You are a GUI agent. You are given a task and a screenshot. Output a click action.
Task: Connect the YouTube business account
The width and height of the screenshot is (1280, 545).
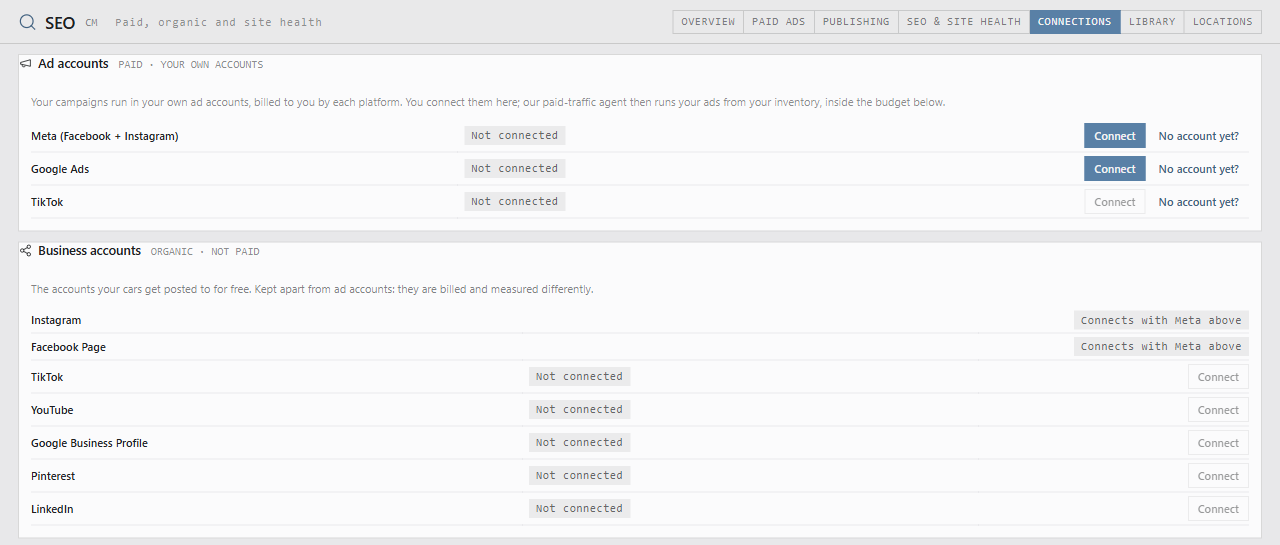(1218, 410)
